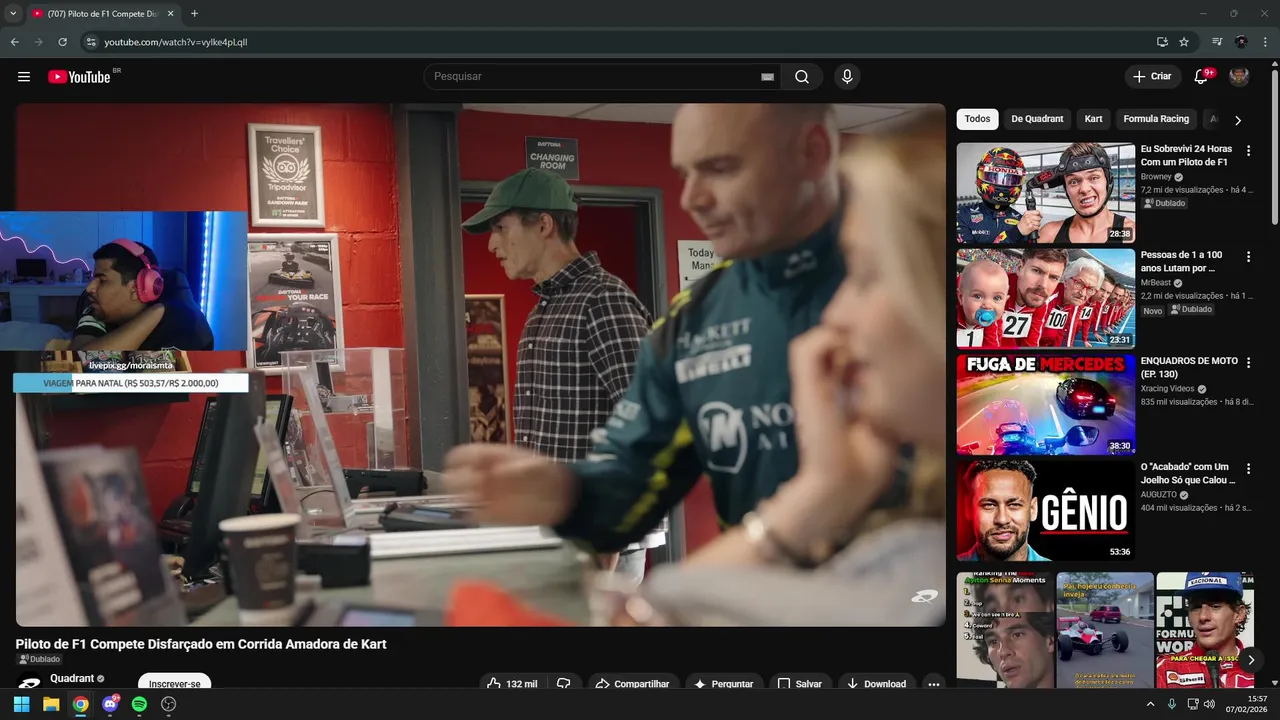Open options for Pessoas de 1 a 100 video
This screenshot has height=720, width=1280.
[x=1248, y=257]
